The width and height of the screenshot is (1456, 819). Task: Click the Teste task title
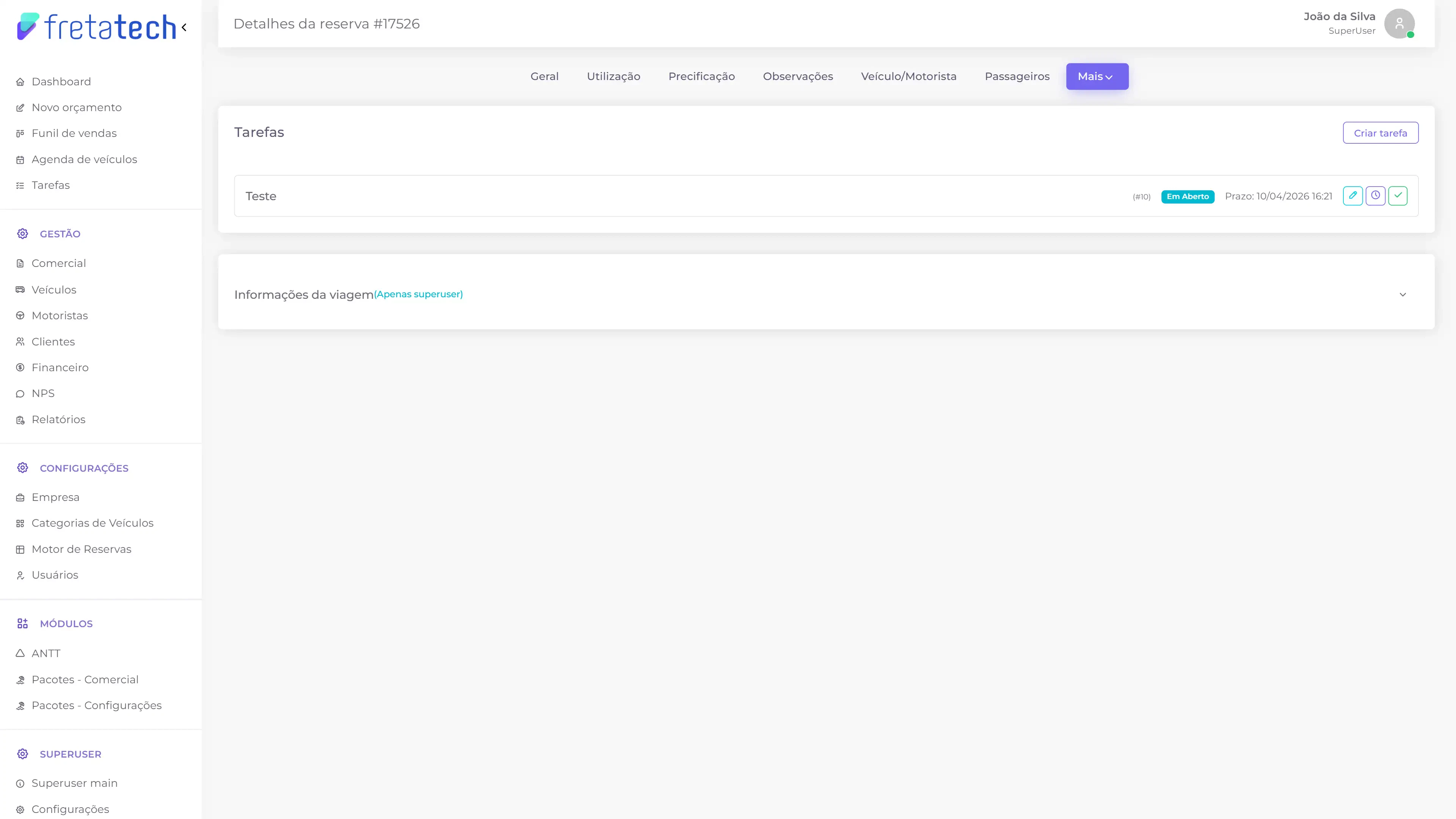click(260, 196)
